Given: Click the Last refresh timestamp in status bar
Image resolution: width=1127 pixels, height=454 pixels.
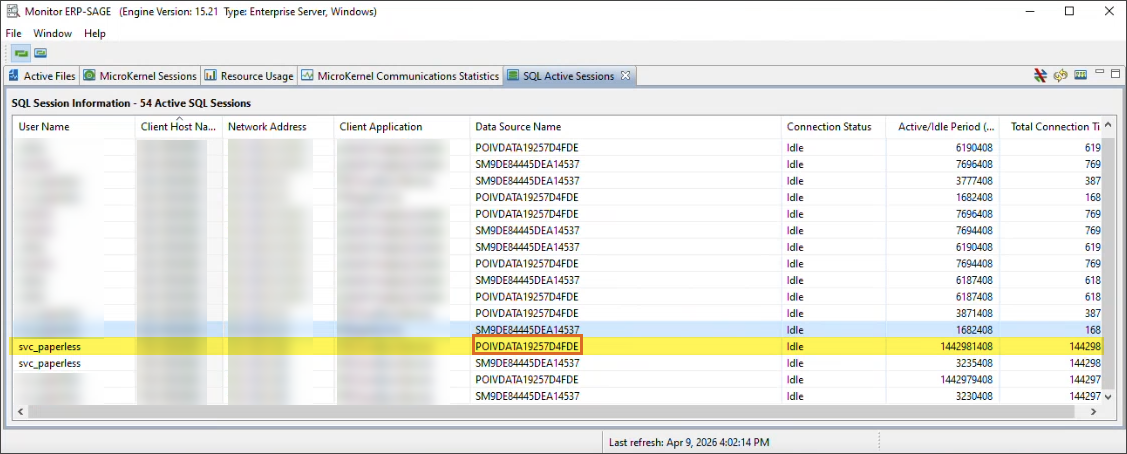Looking at the screenshot, I should click(689, 442).
